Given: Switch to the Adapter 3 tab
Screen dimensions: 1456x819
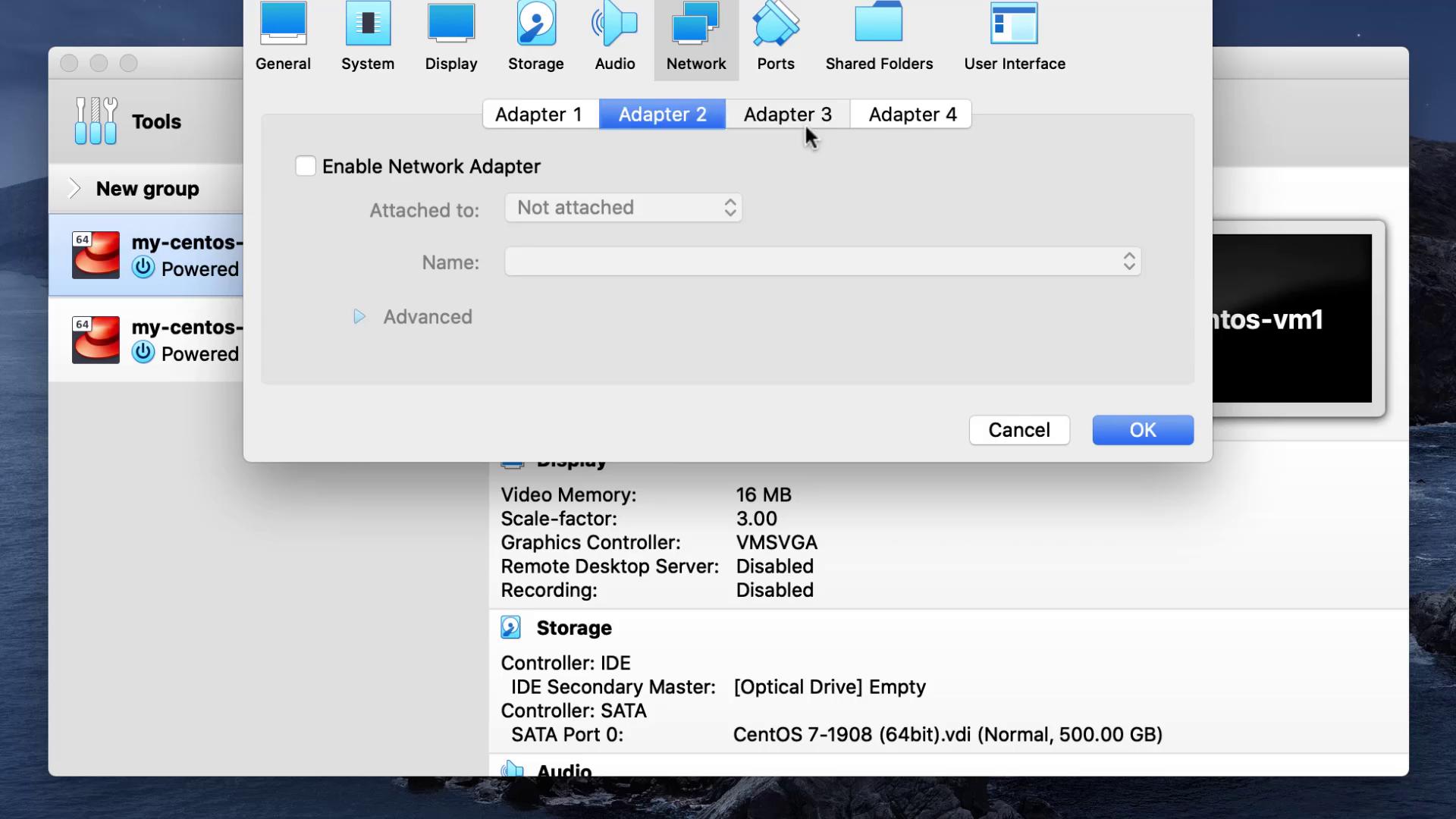Looking at the screenshot, I should (787, 115).
